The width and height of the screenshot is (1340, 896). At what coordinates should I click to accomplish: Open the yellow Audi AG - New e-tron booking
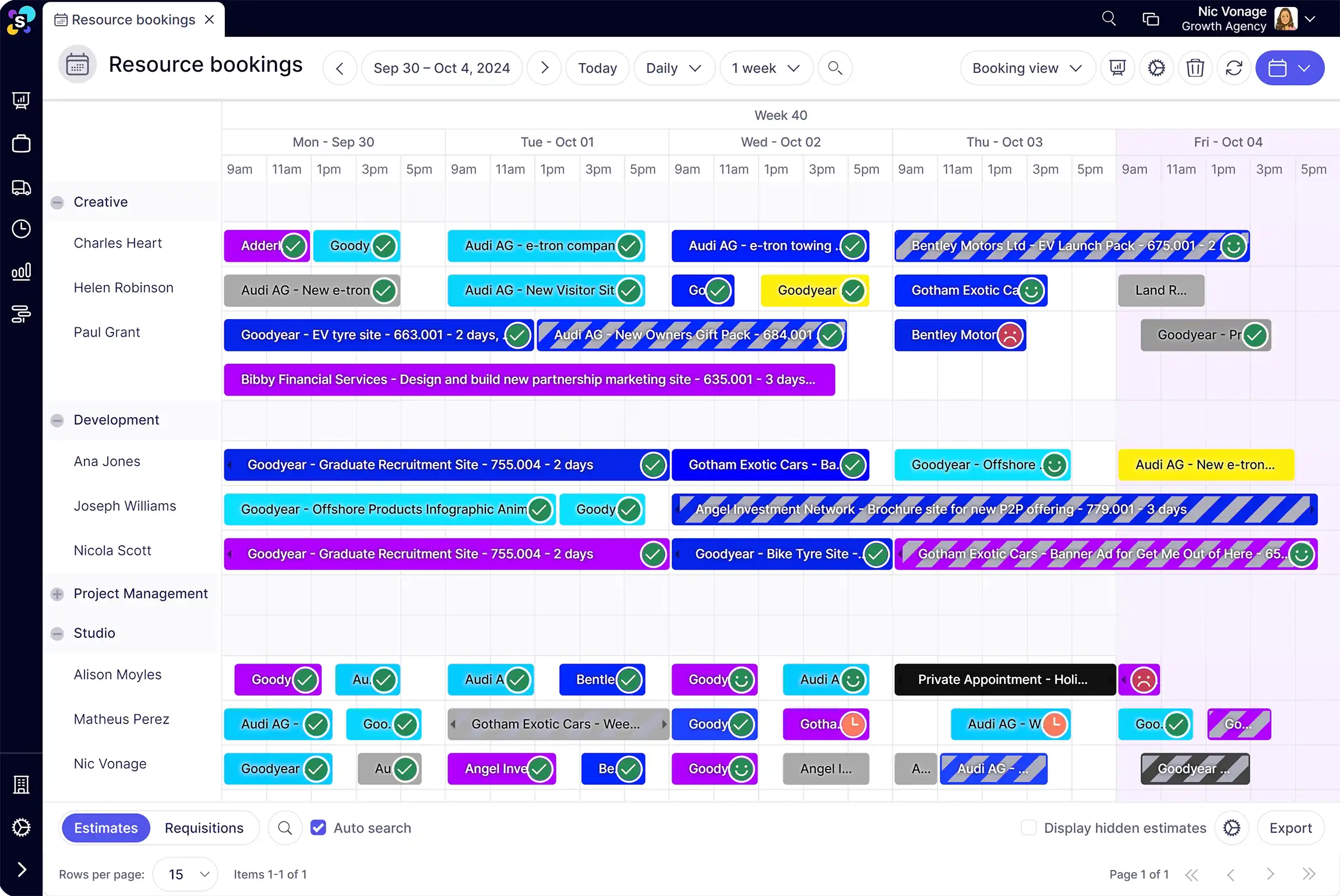1205,465
